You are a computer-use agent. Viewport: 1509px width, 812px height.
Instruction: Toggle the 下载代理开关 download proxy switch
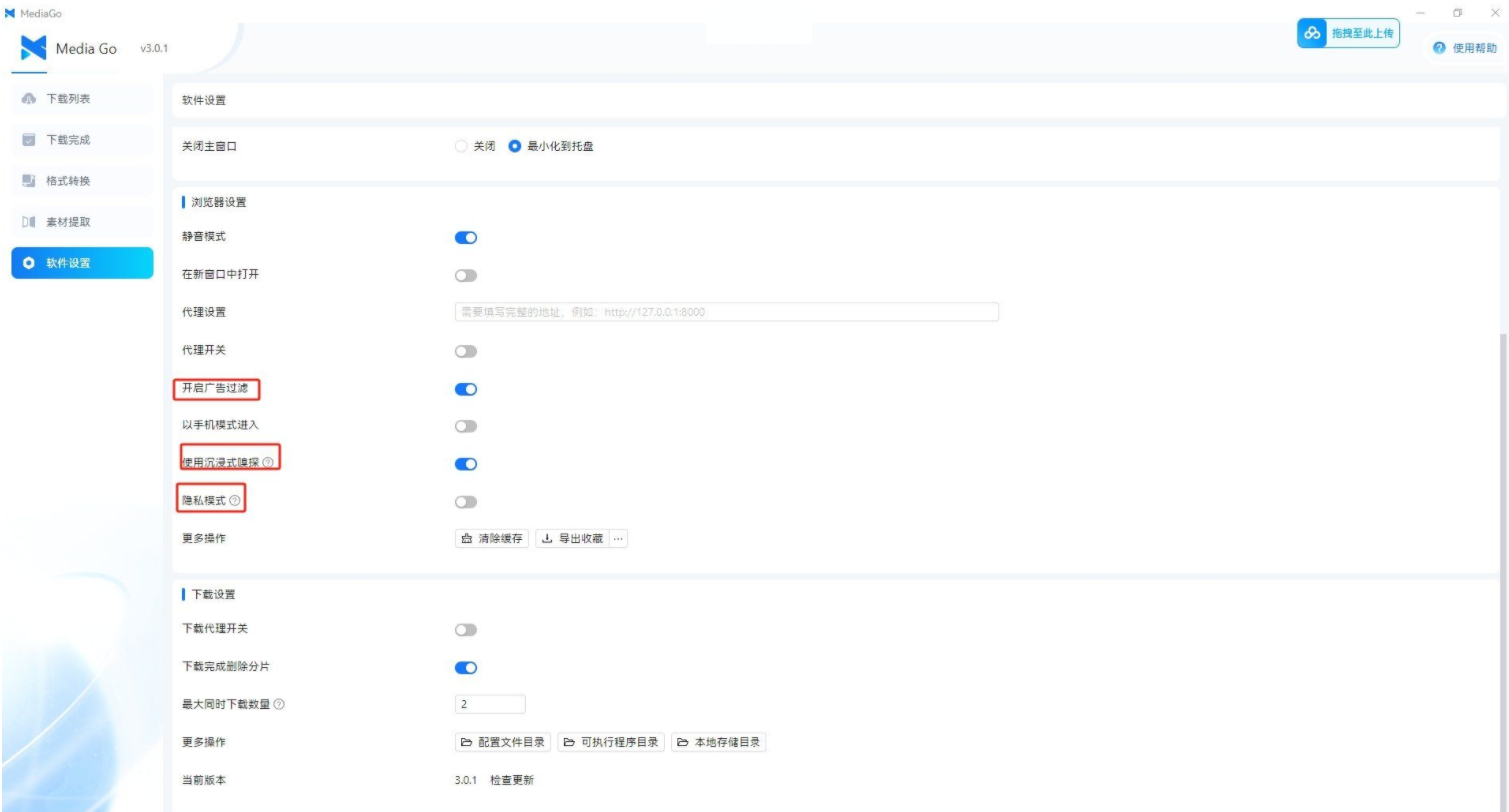click(466, 629)
